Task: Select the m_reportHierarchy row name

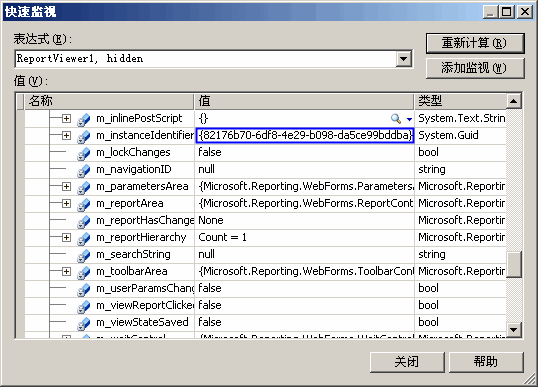Action: pyautogui.click(x=141, y=237)
